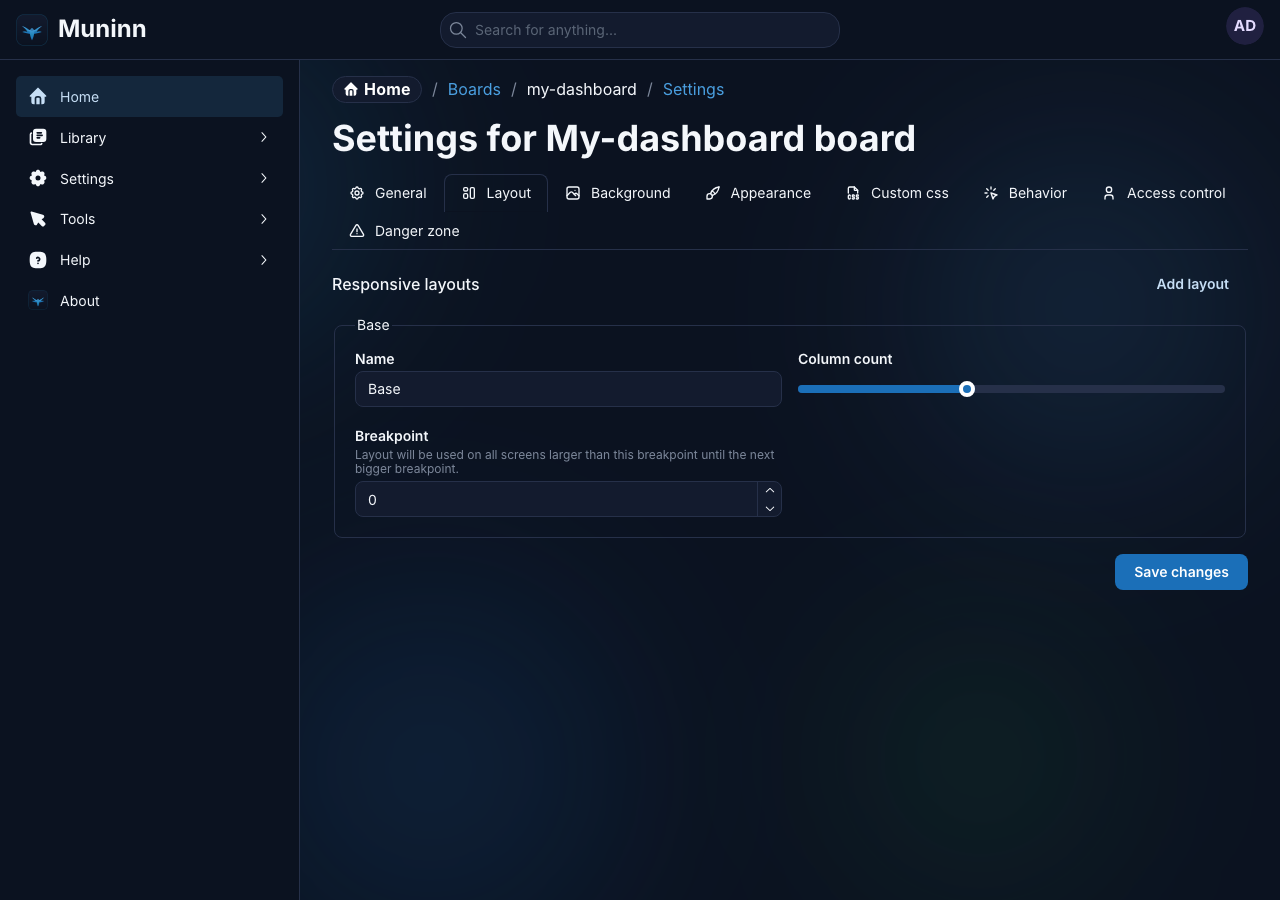Click the Save changes button

(1181, 572)
